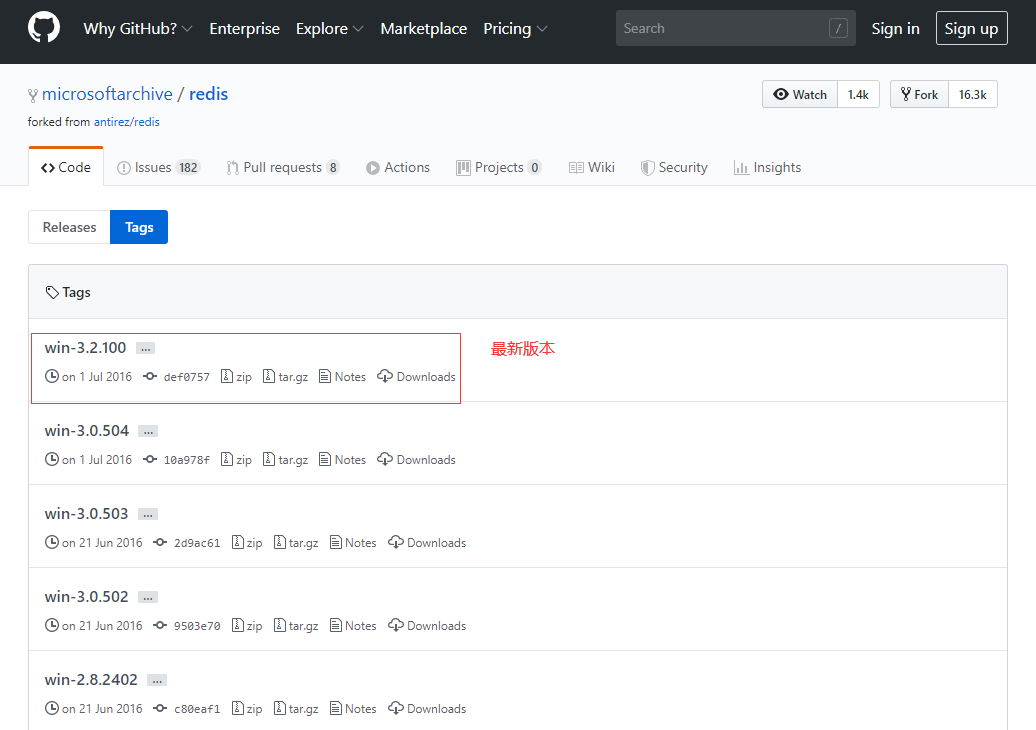Expand ellipsis details for win-3.0.504
The image size is (1036, 730).
148,431
